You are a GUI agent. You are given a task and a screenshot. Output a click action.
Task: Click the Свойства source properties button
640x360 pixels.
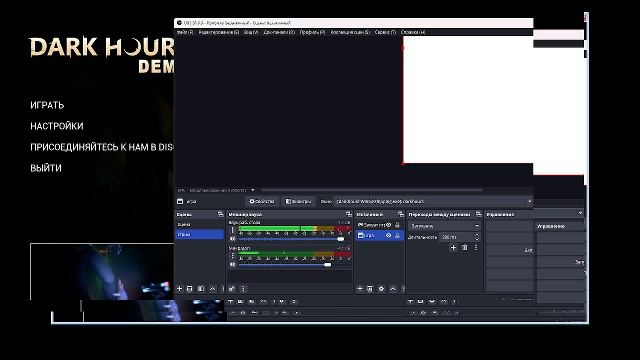[x=262, y=201]
